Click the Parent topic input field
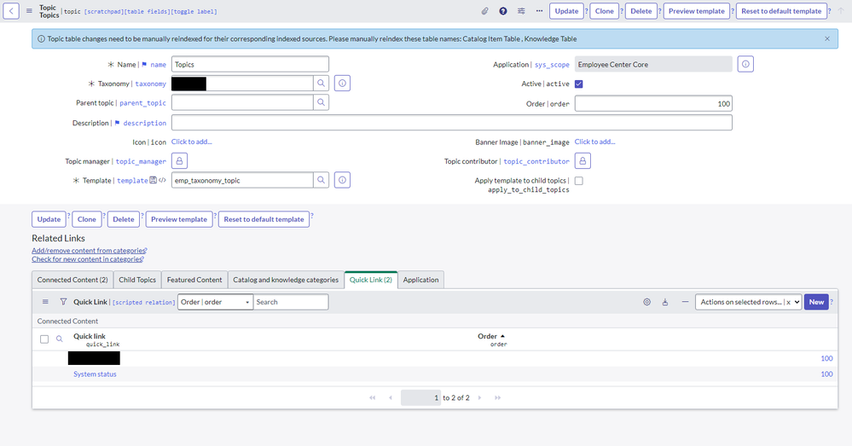Viewport: 852px width, 446px height. (x=242, y=102)
